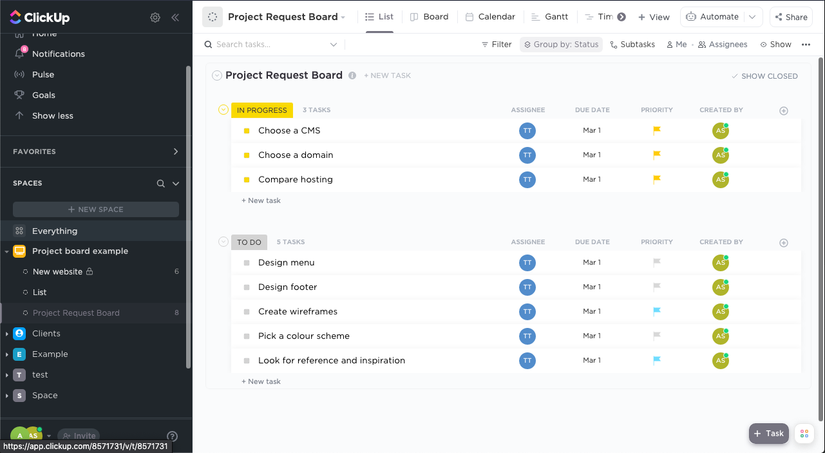Open search tasks dropdown chevron
Screen dimensions: 825x453
click(x=333, y=45)
